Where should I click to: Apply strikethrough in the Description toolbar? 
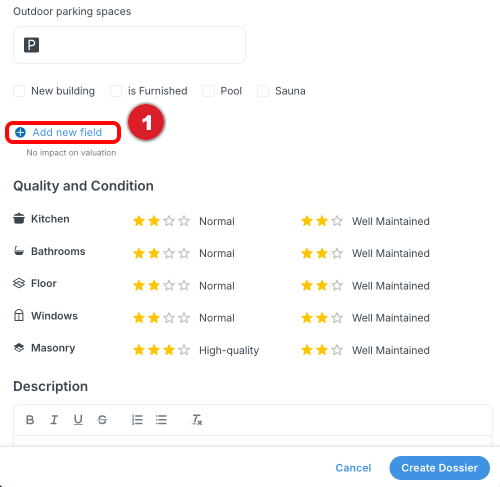102,420
